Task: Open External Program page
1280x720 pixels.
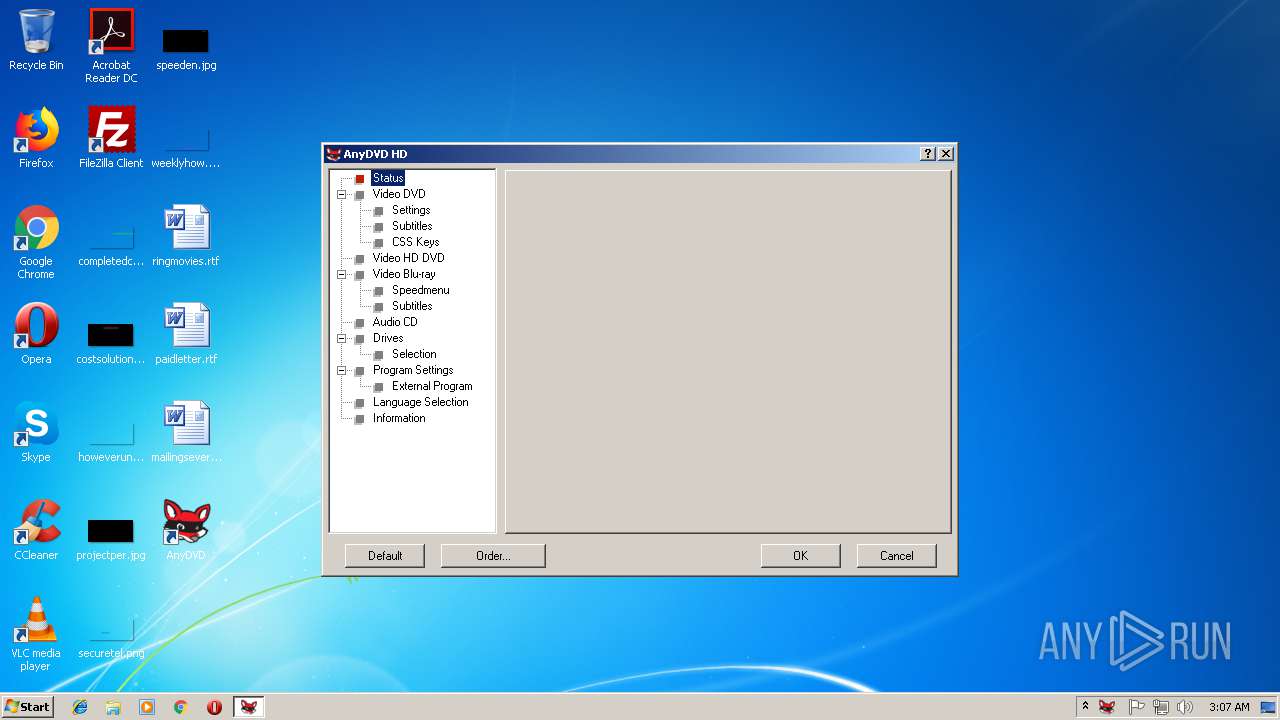Action: click(x=432, y=386)
